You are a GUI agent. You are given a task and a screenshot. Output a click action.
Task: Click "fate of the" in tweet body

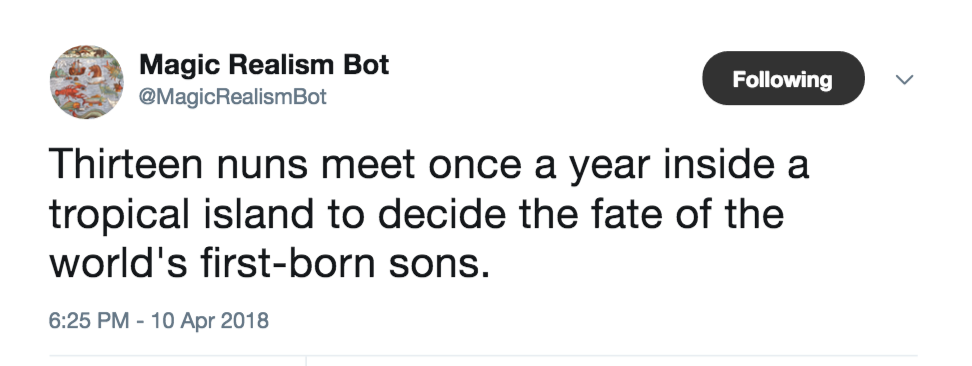[x=687, y=213]
